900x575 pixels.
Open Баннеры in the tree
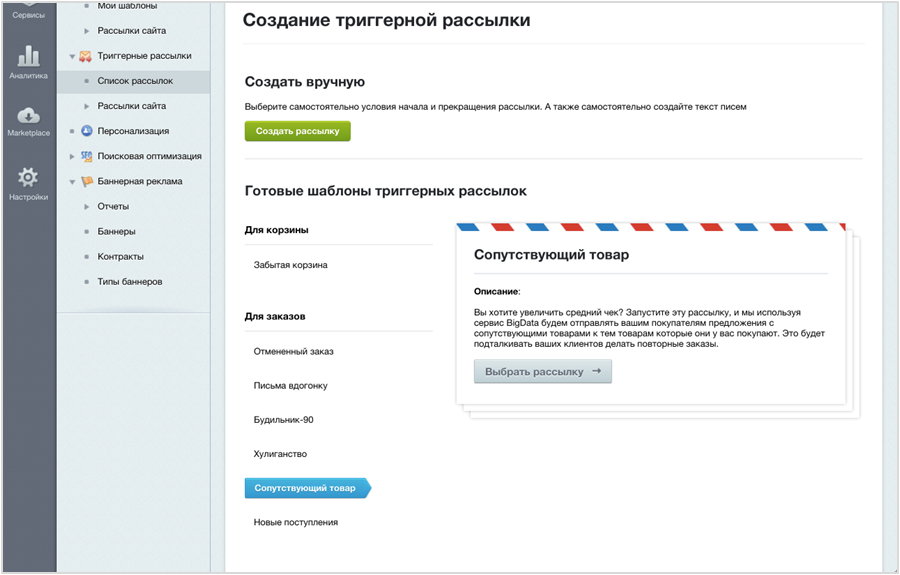(x=117, y=231)
